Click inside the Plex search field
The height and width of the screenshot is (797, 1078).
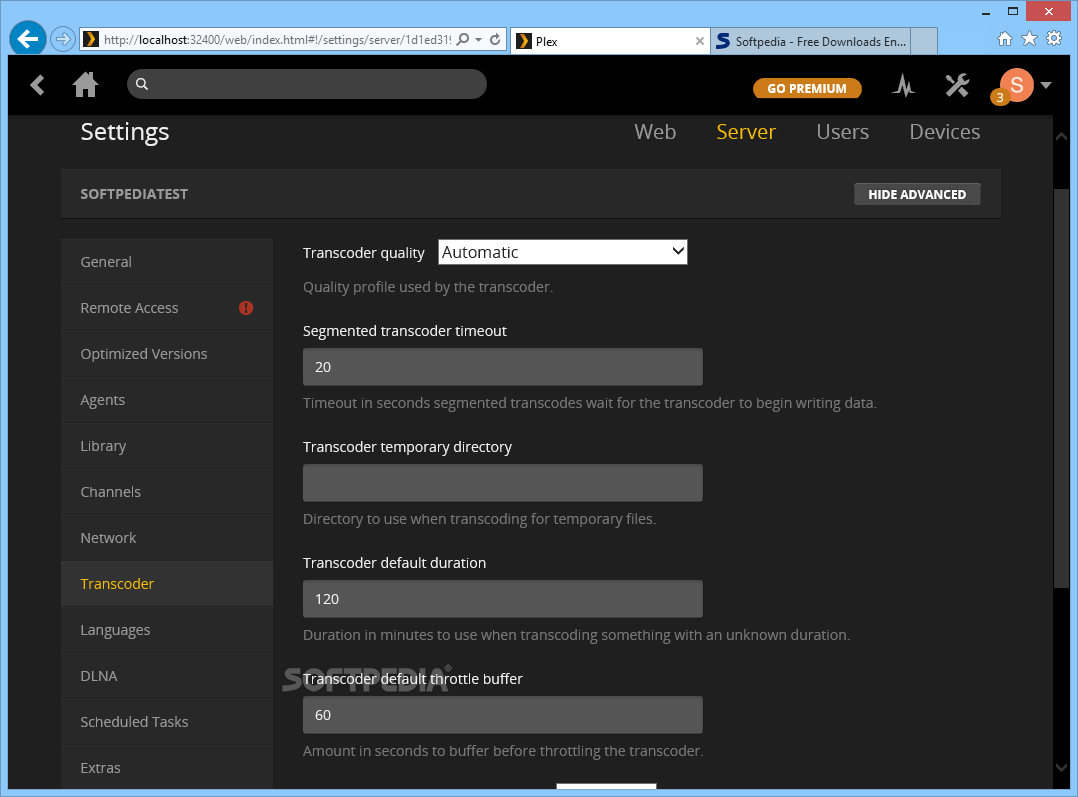tap(307, 84)
